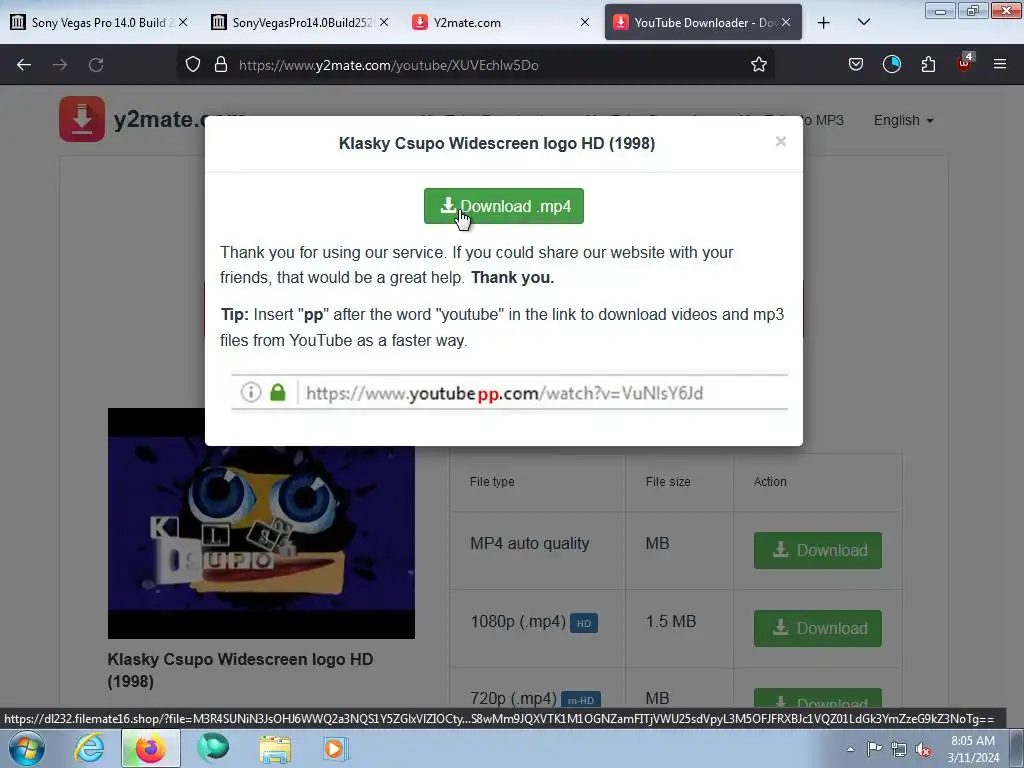The image size is (1024, 768).
Task: Open tracking protection shield icon
Action: click(193, 65)
